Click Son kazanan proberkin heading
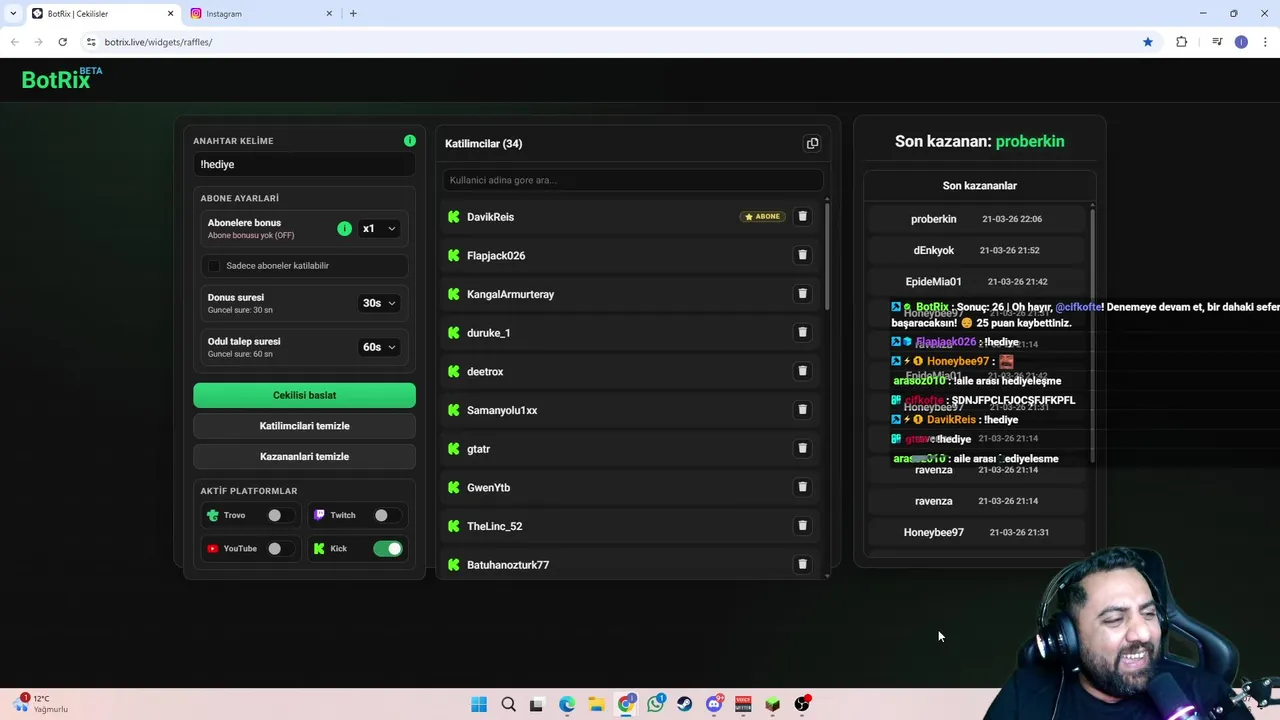The image size is (1280, 720). [x=979, y=141]
